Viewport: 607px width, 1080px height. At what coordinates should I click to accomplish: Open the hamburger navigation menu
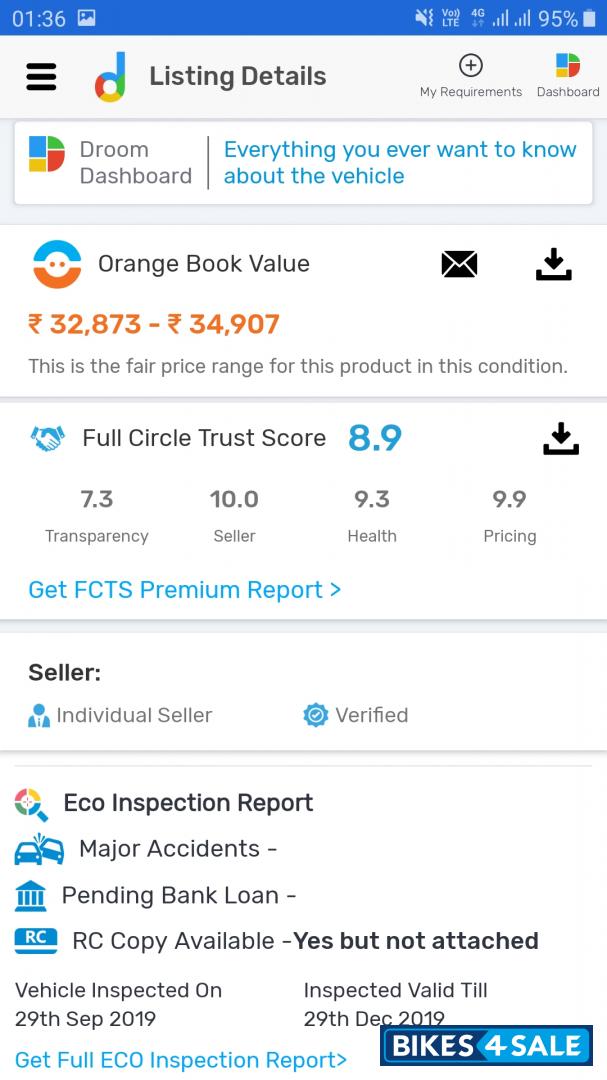click(41, 77)
